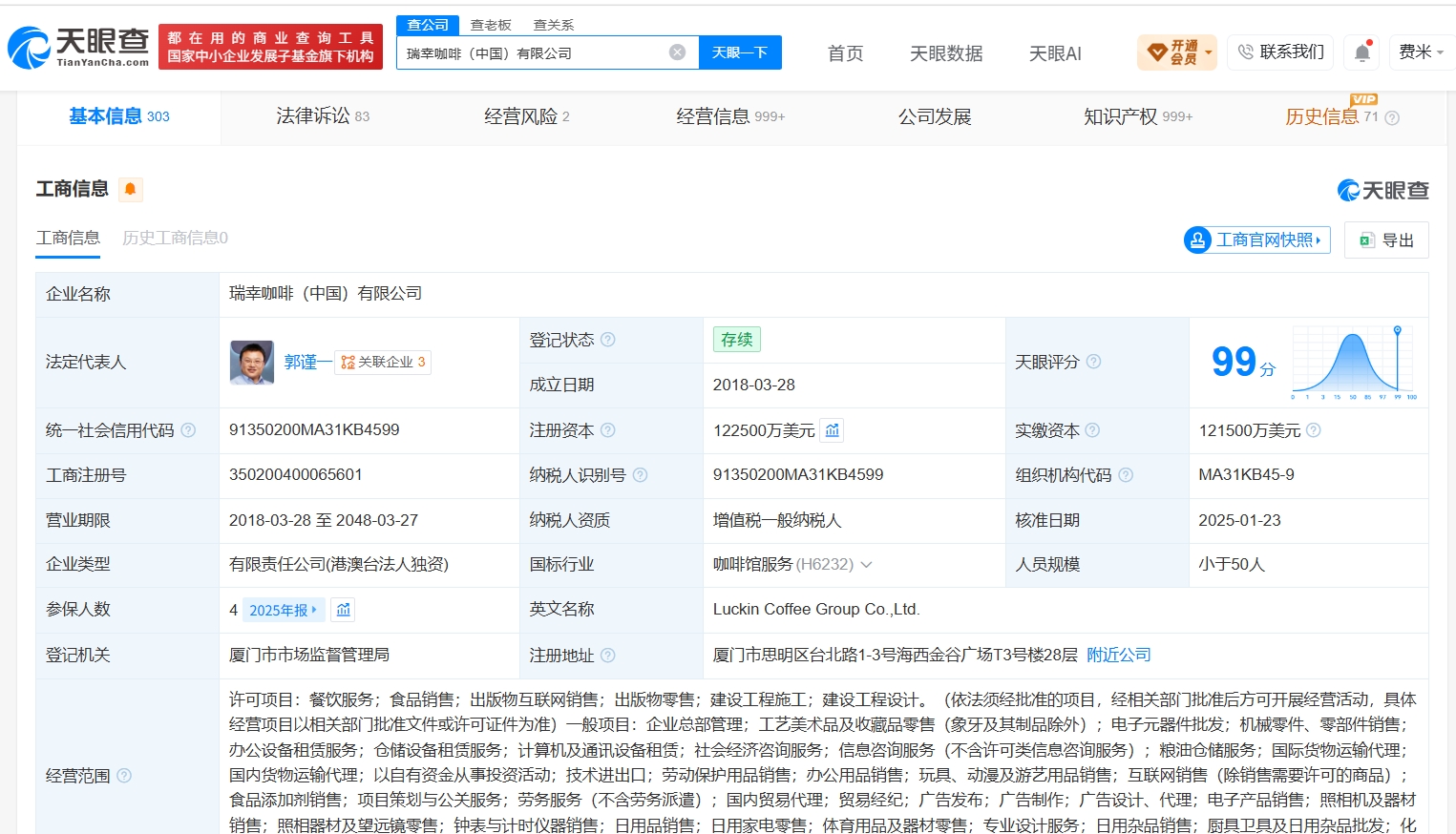Switch to the 查关系 search tab
Screen dimensions: 1456x834
coord(554,25)
